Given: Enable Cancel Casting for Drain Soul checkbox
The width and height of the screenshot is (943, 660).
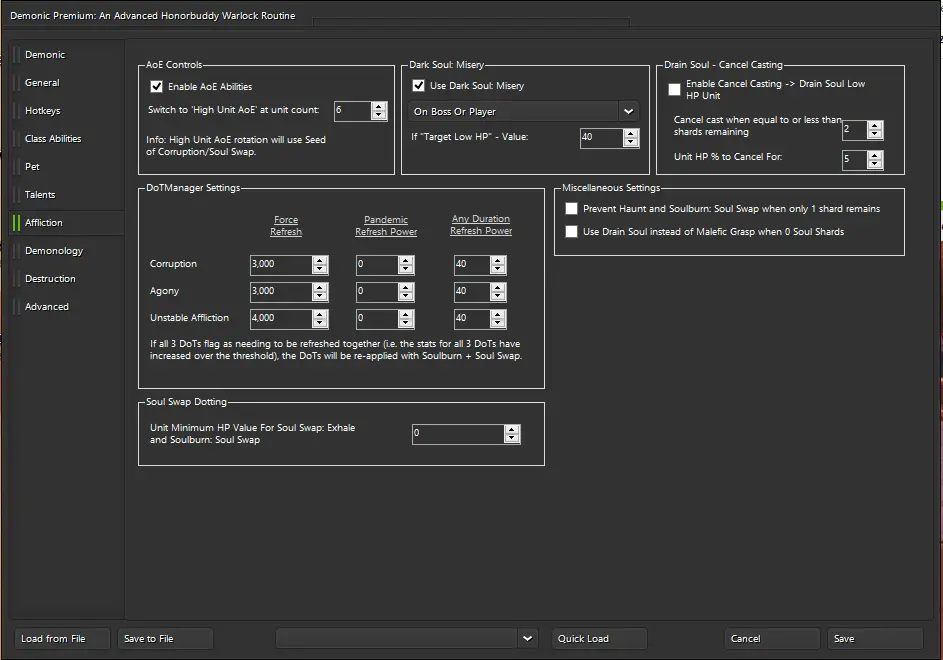Looking at the screenshot, I should click(x=675, y=90).
